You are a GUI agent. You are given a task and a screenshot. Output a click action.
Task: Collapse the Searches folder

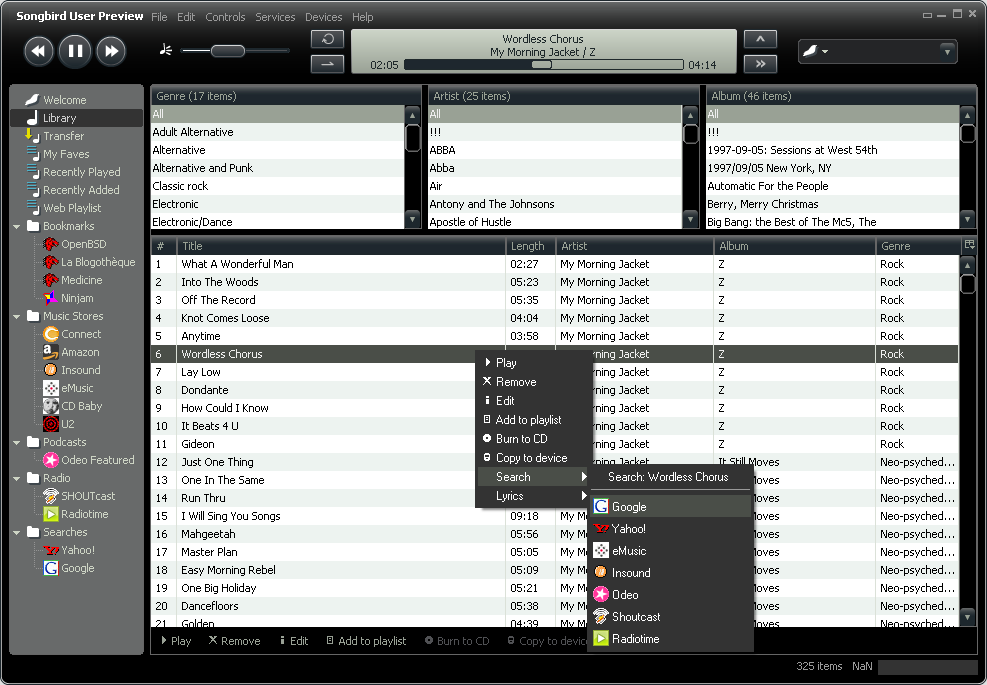(16, 532)
